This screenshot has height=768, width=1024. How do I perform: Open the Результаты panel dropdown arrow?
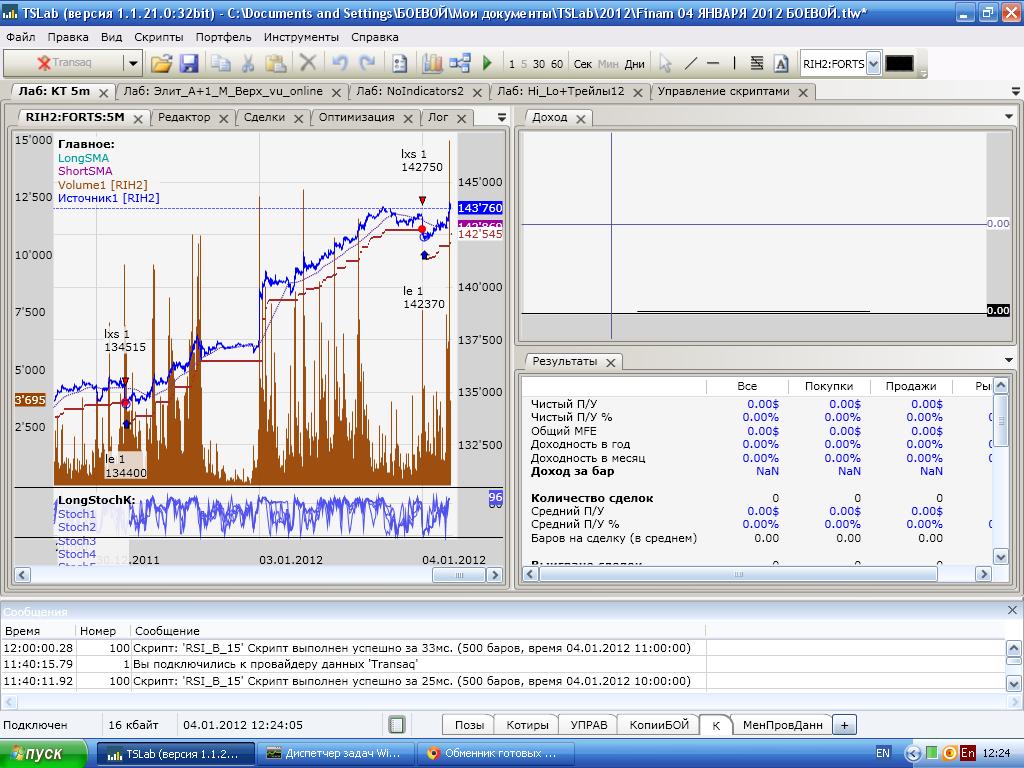1008,361
